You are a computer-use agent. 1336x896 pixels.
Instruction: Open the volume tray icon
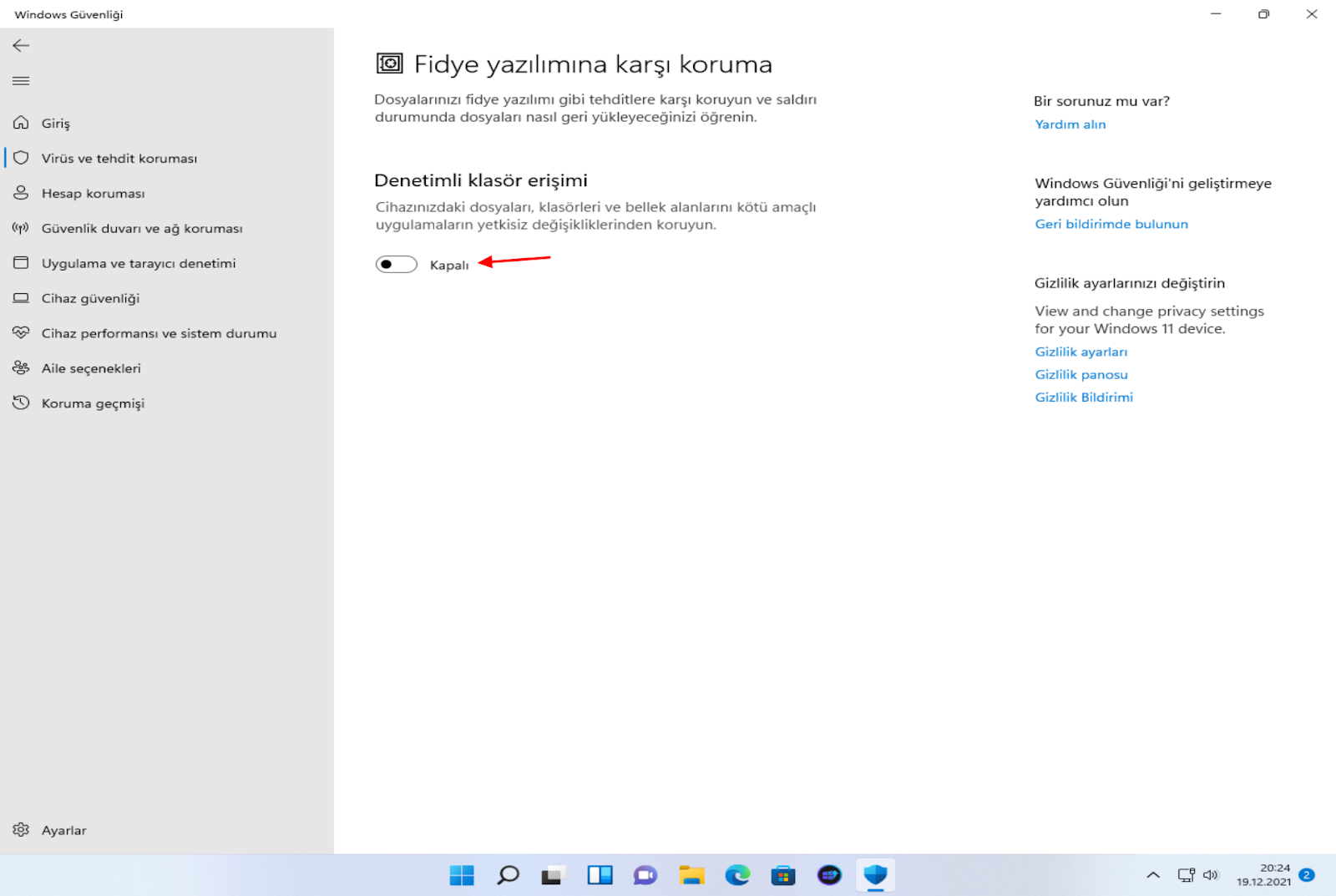pyautogui.click(x=1211, y=875)
